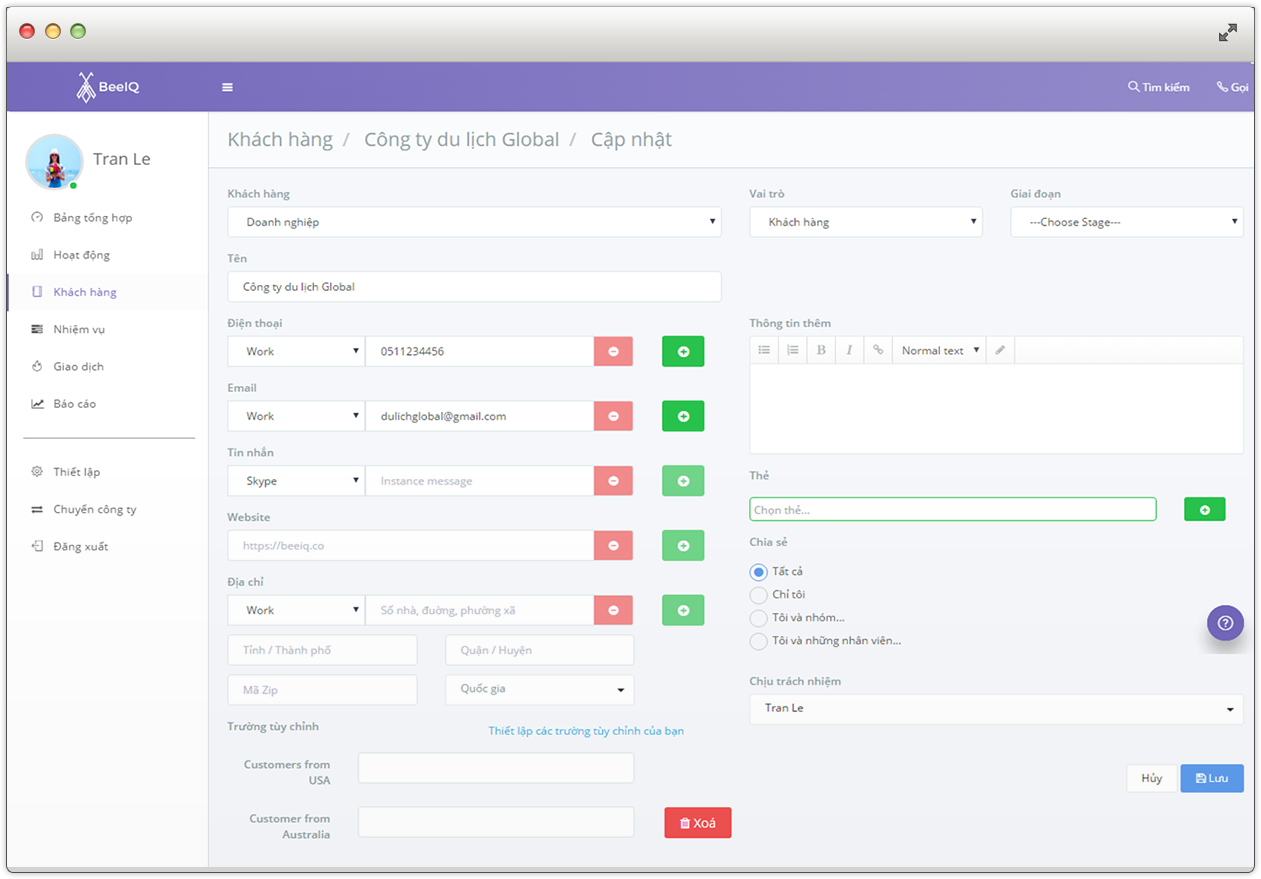The height and width of the screenshot is (879, 1261).
Task: Click the "Chọn thẻ..." tag input field
Action: (x=952, y=510)
